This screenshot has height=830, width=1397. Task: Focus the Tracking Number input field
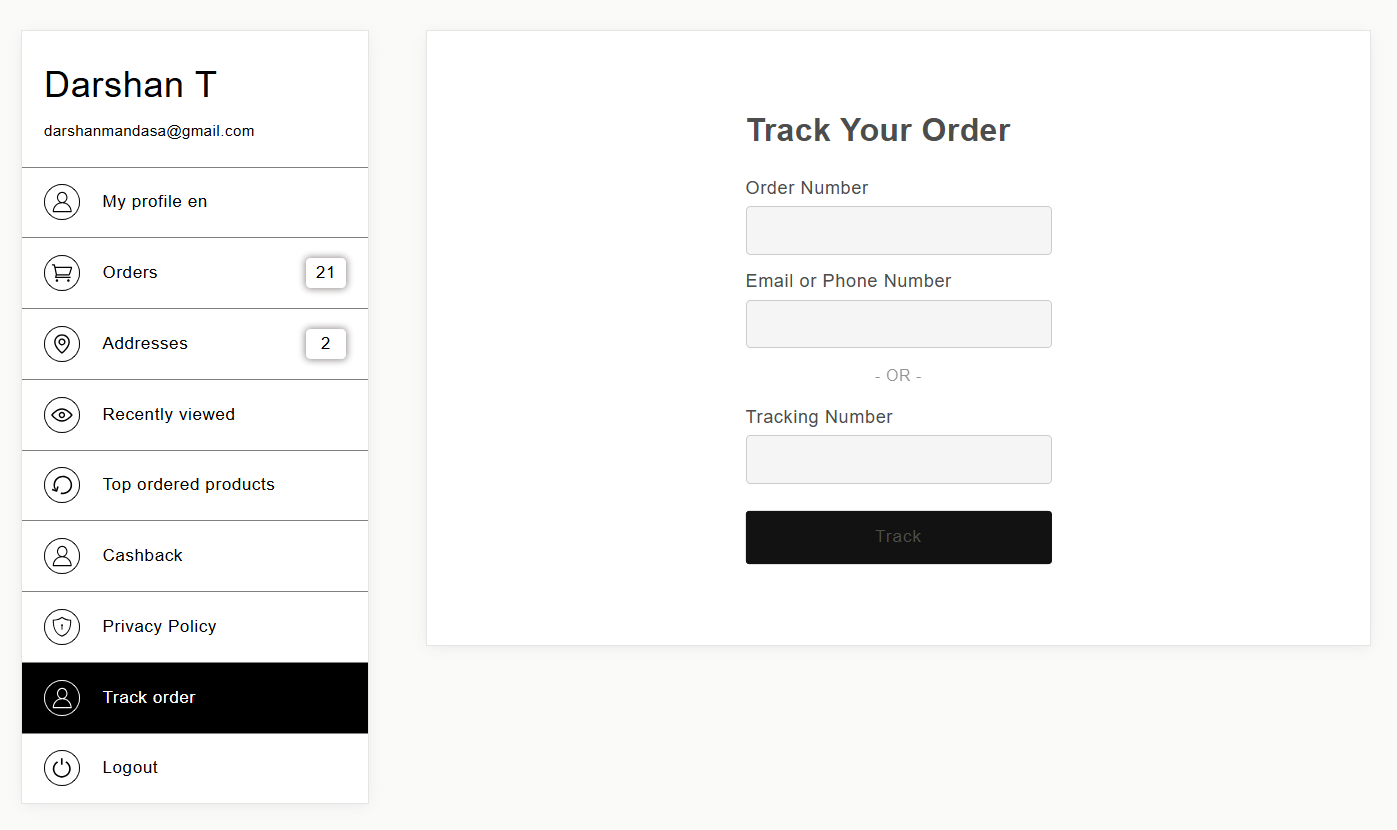(899, 460)
